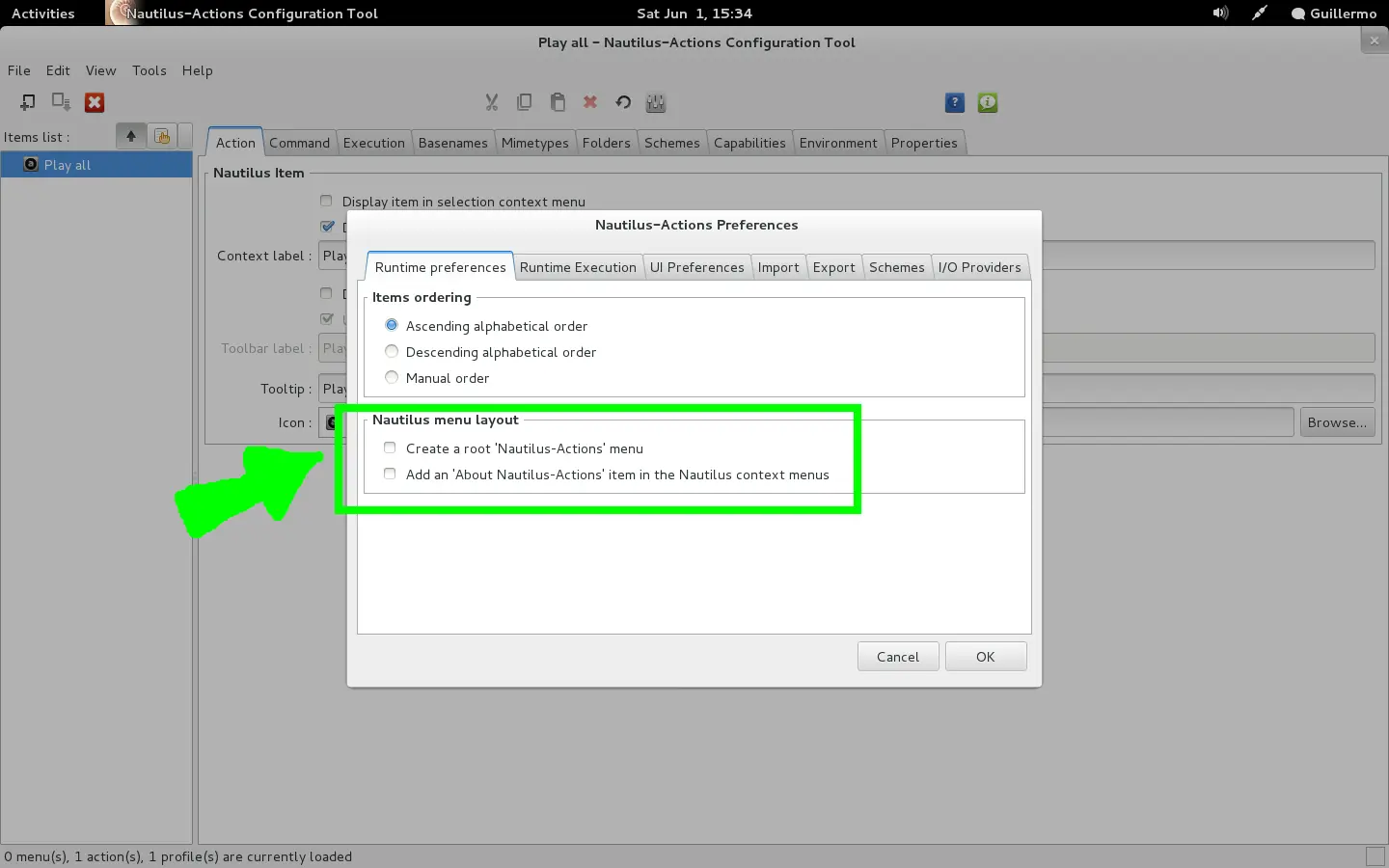This screenshot has height=868, width=1389.
Task: Select Manual order radio button
Action: (437, 378)
